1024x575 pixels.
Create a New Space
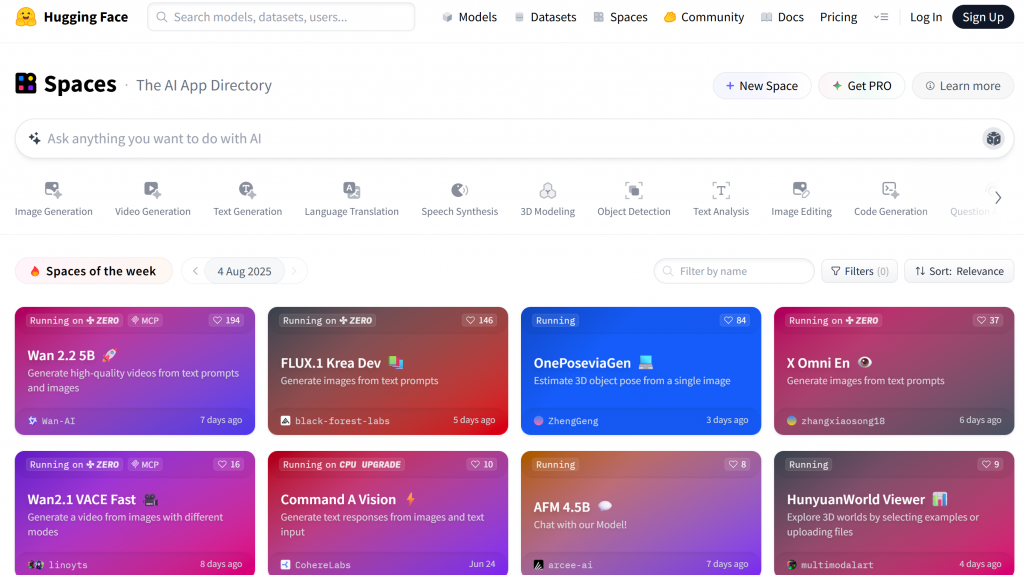pos(761,86)
